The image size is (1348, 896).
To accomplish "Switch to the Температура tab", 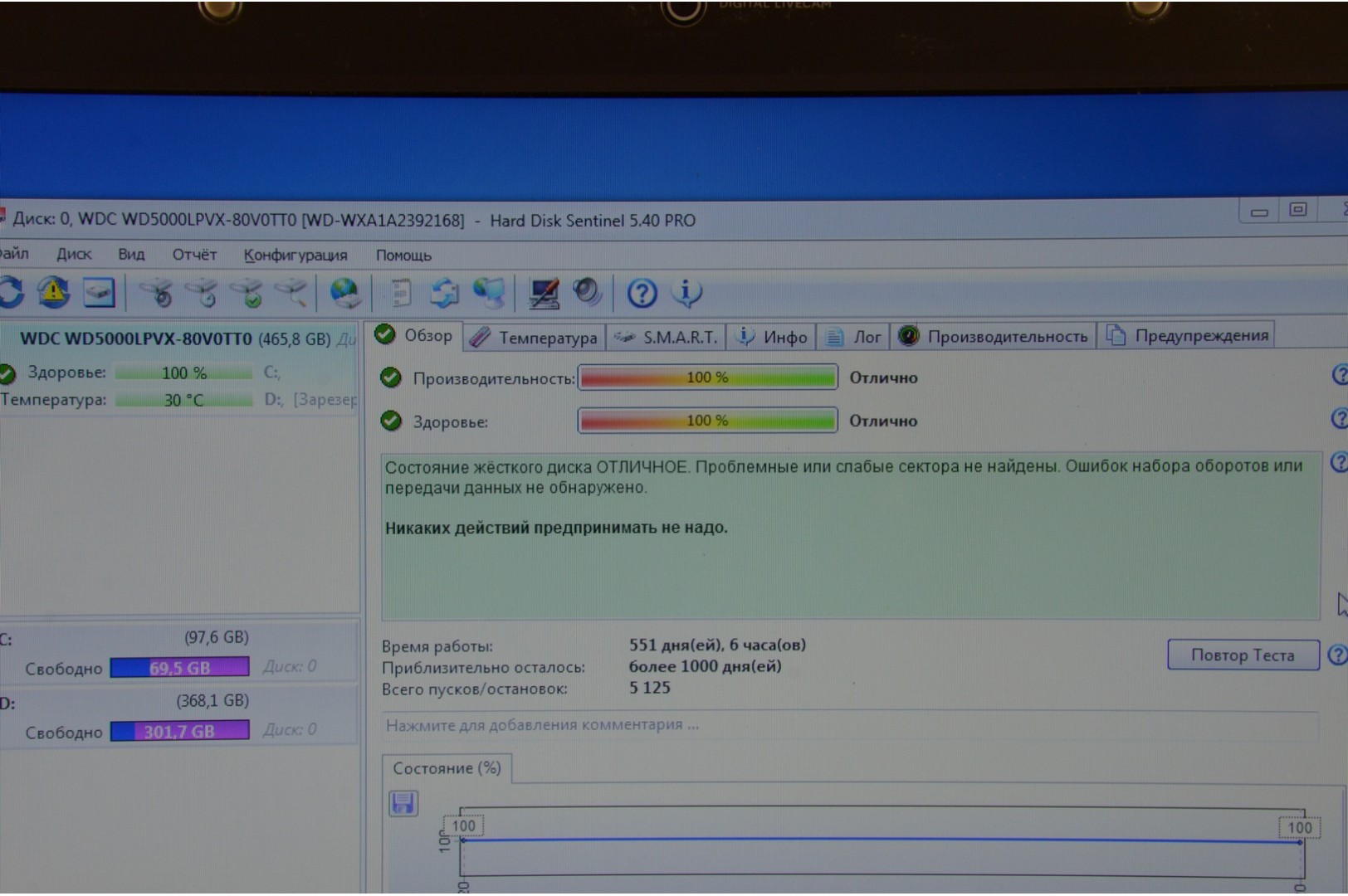I will pyautogui.click(x=535, y=338).
